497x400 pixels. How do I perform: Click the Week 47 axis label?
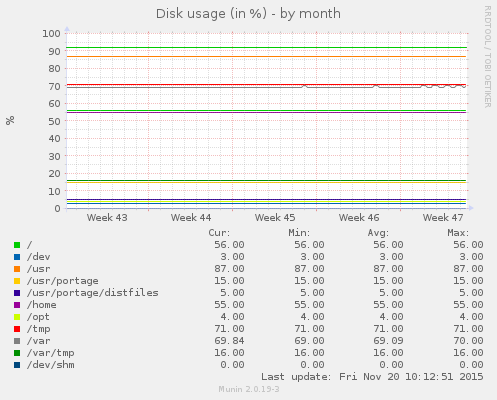443,218
